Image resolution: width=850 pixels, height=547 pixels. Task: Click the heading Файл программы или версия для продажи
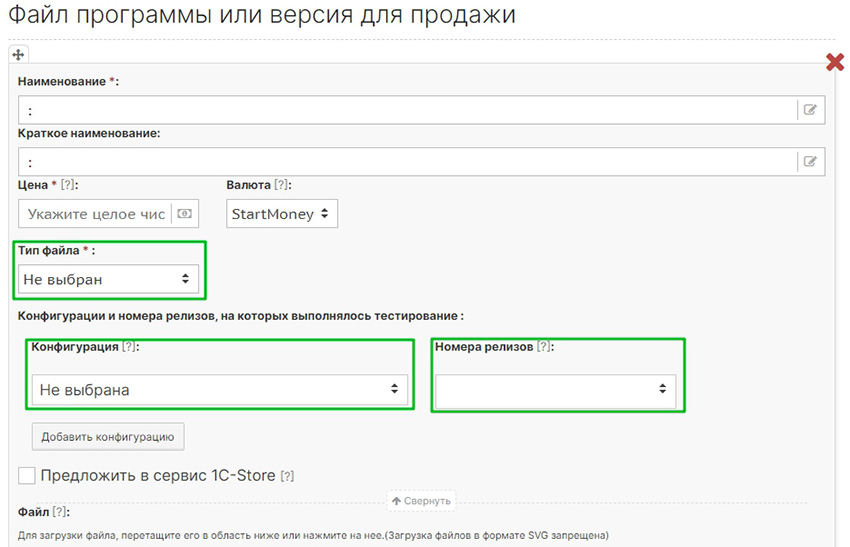(x=262, y=15)
